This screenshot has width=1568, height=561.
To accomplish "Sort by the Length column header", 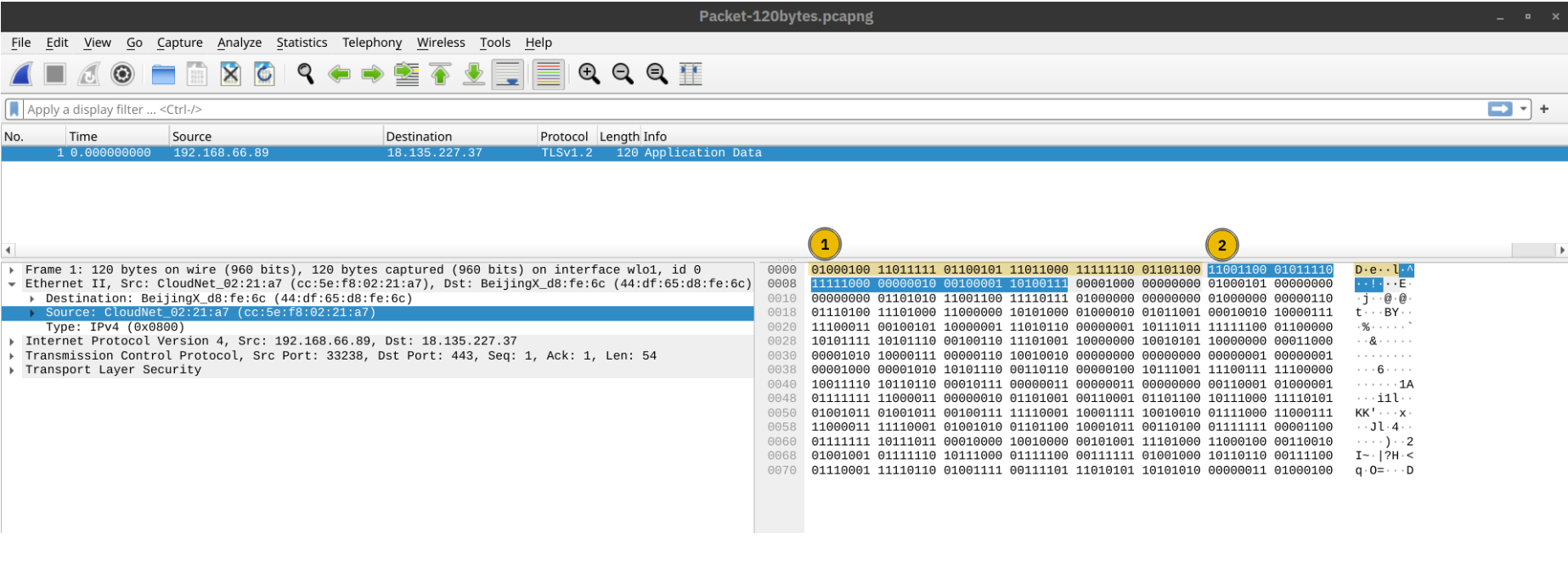I will (619, 137).
